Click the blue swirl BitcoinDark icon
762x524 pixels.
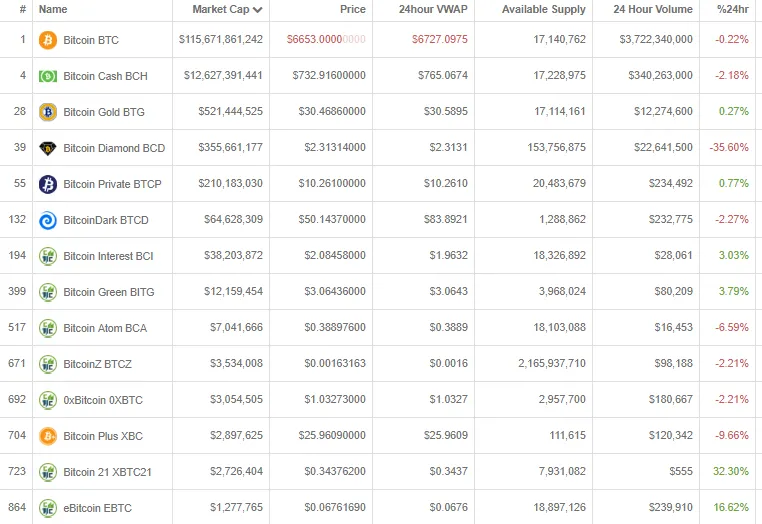(48, 220)
